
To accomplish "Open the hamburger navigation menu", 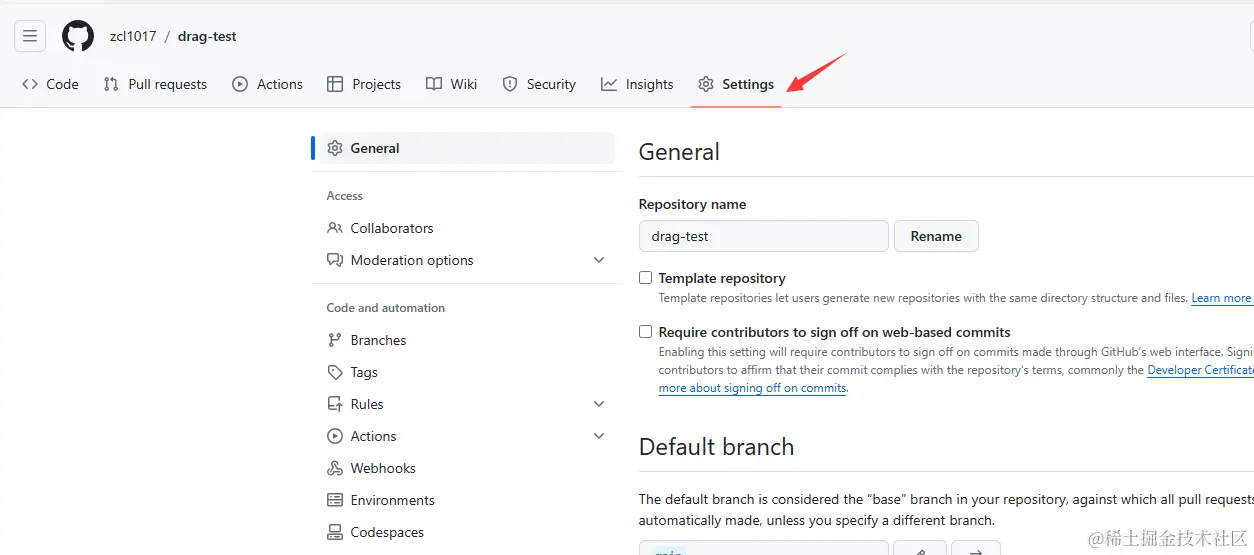I will 30,37.
